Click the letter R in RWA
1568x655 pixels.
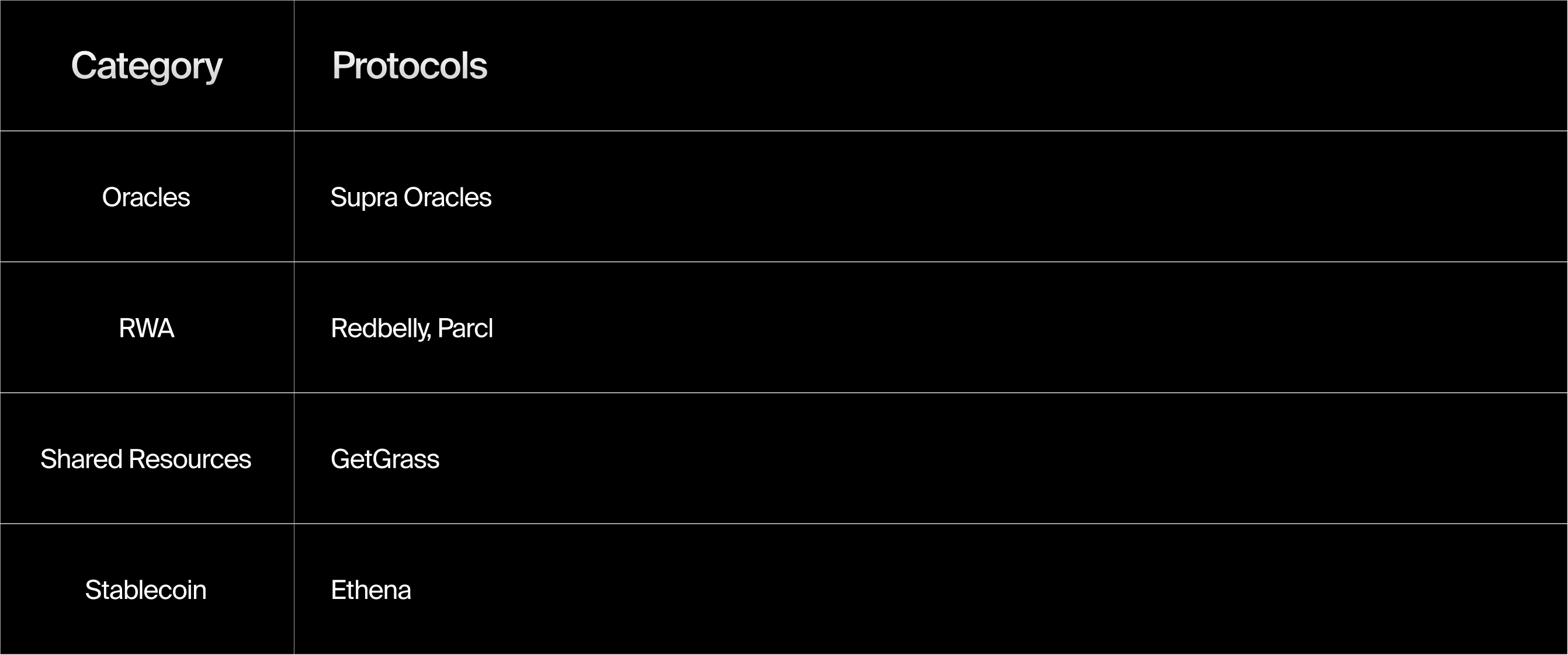point(127,329)
